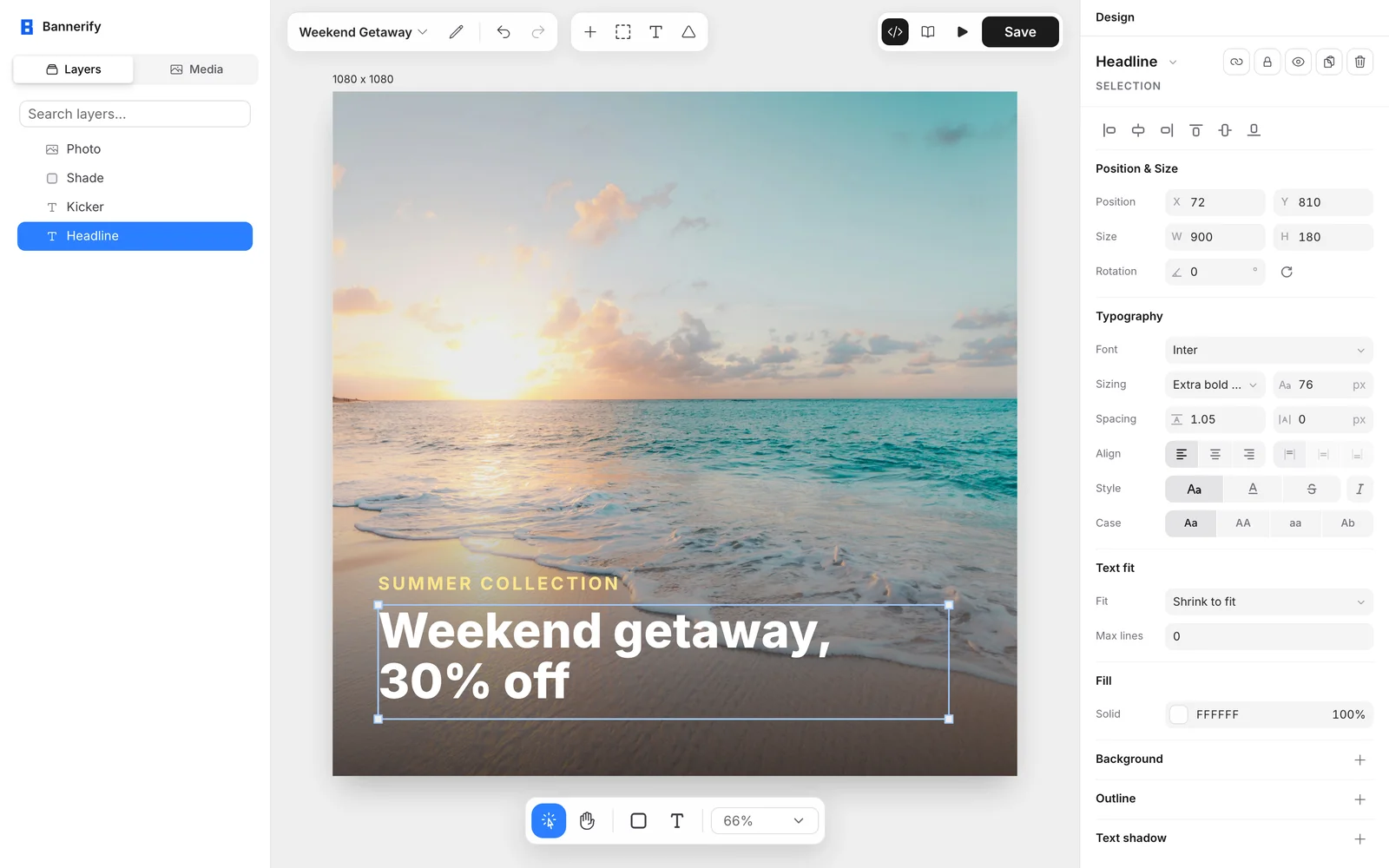Click the redo arrow icon
This screenshot has height=868, width=1389.
538,32
